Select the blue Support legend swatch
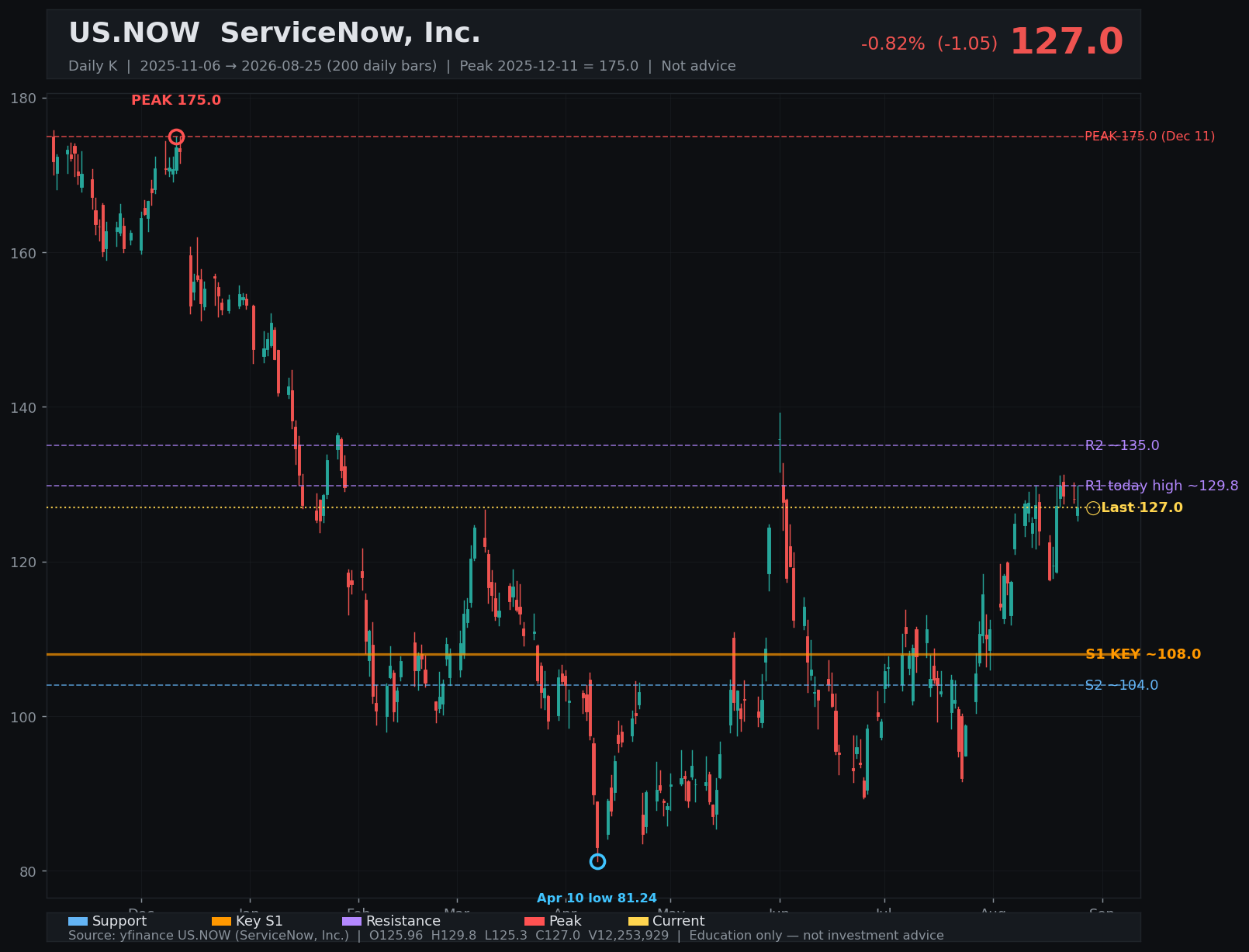1249x952 pixels. (x=78, y=921)
